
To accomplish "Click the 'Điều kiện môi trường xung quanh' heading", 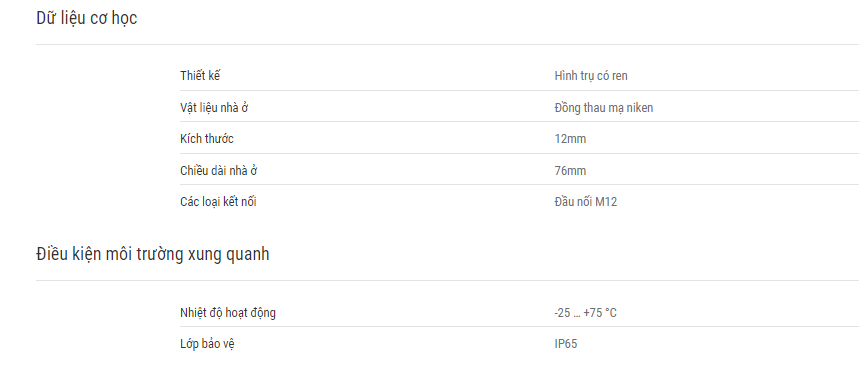I will (153, 254).
